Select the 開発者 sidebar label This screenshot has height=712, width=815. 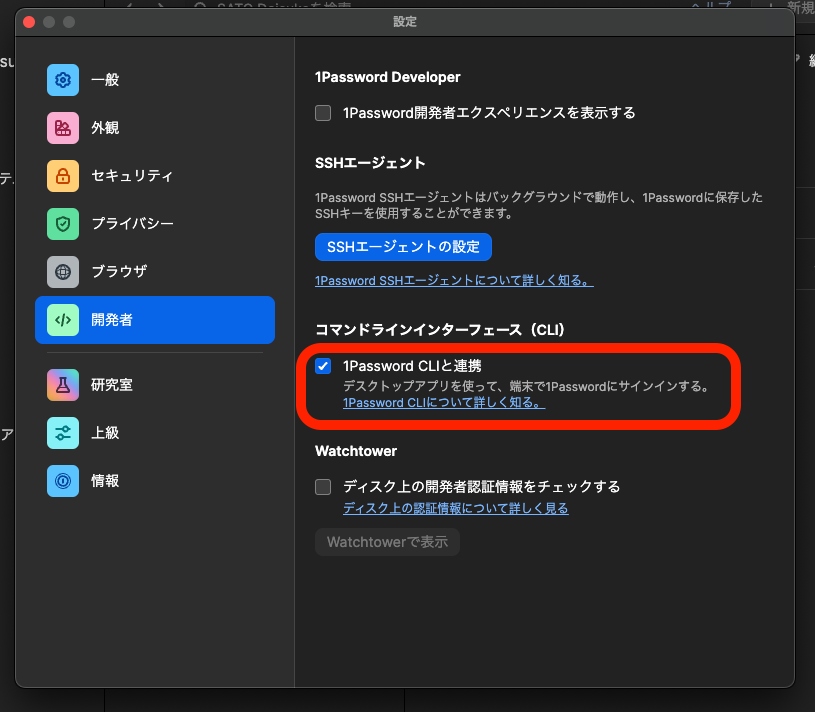(112, 320)
